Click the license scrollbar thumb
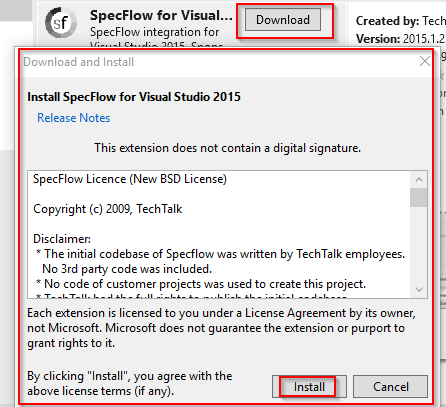Screen dimensions: 446x407 pyautogui.click(x=419, y=198)
